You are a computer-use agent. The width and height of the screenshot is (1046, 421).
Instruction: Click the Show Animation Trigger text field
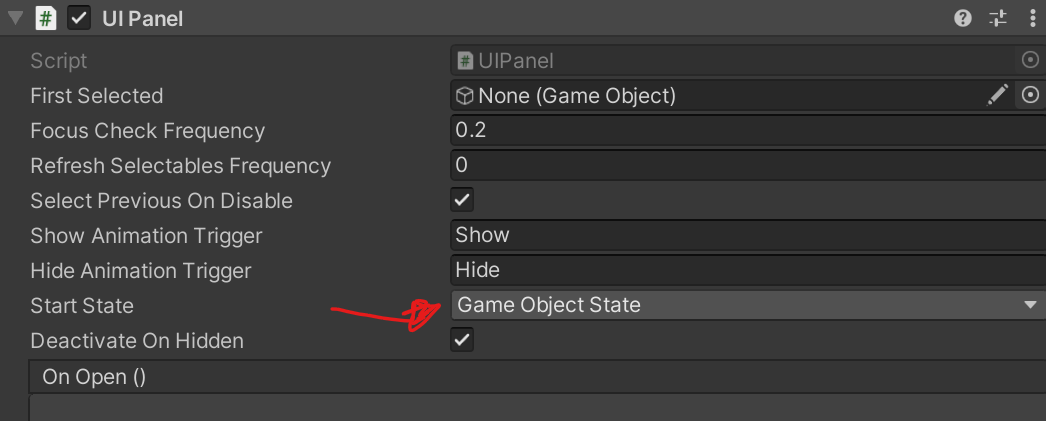tap(748, 235)
